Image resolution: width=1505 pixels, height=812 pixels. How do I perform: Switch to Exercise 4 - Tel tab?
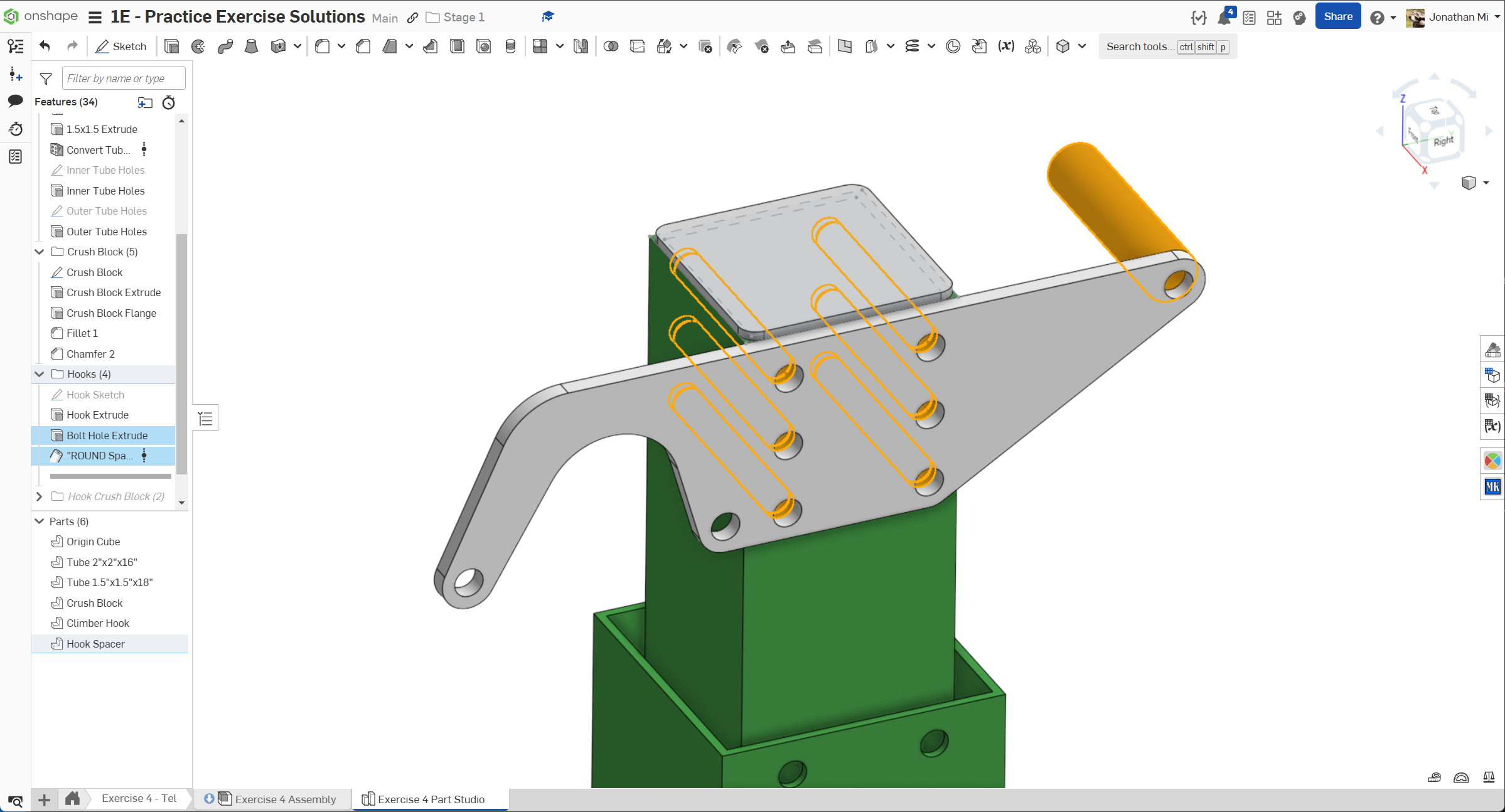coord(139,798)
